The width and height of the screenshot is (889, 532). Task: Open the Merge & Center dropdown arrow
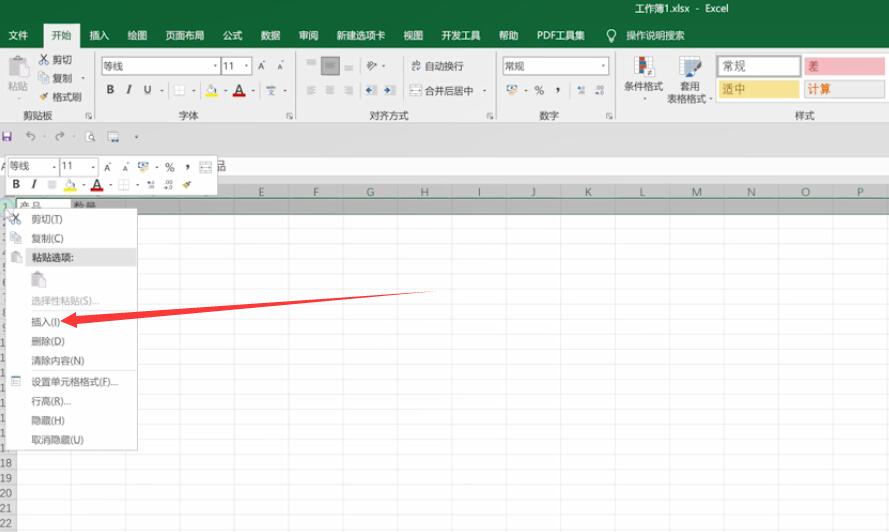(x=485, y=91)
